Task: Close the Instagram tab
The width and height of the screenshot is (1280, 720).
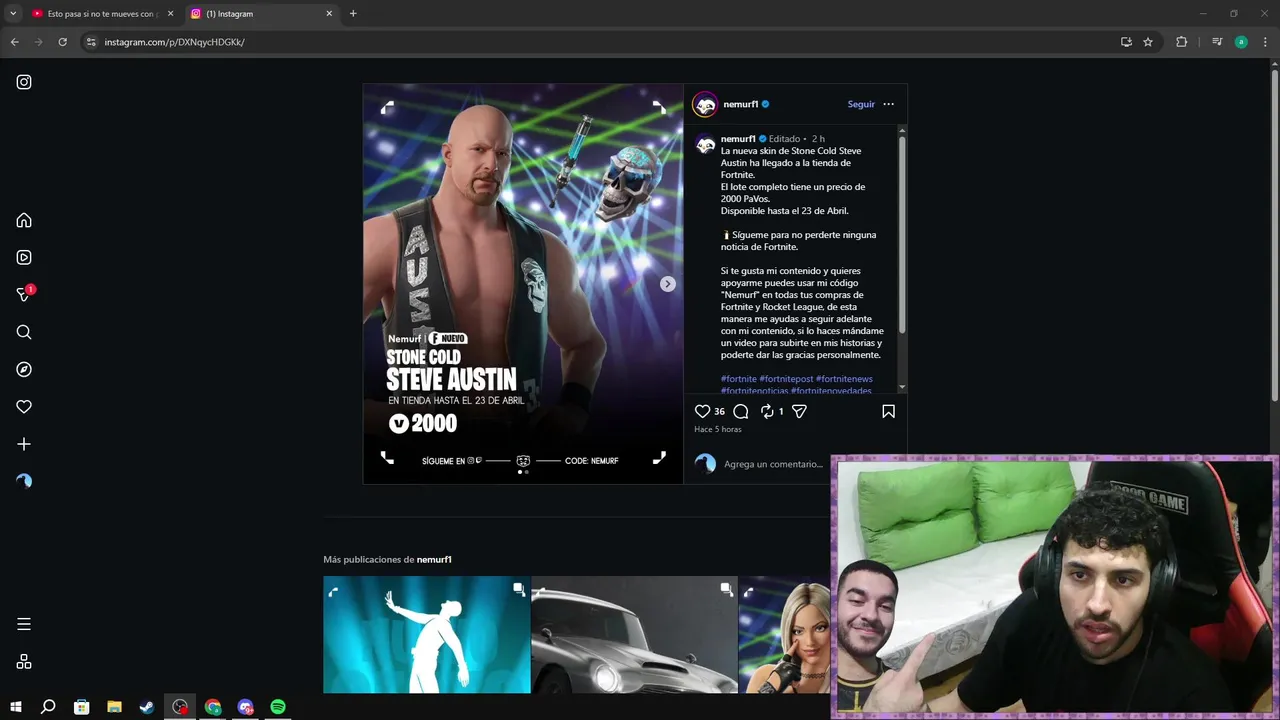Action: 329,14
